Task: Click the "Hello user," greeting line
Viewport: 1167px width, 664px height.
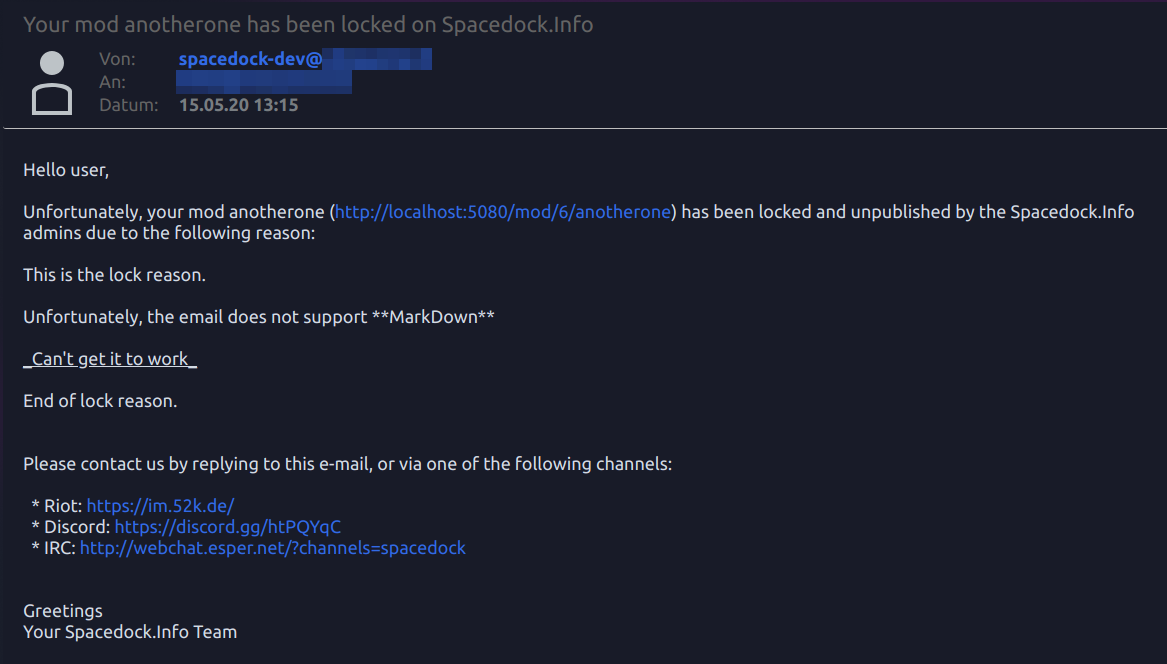Action: 66,170
